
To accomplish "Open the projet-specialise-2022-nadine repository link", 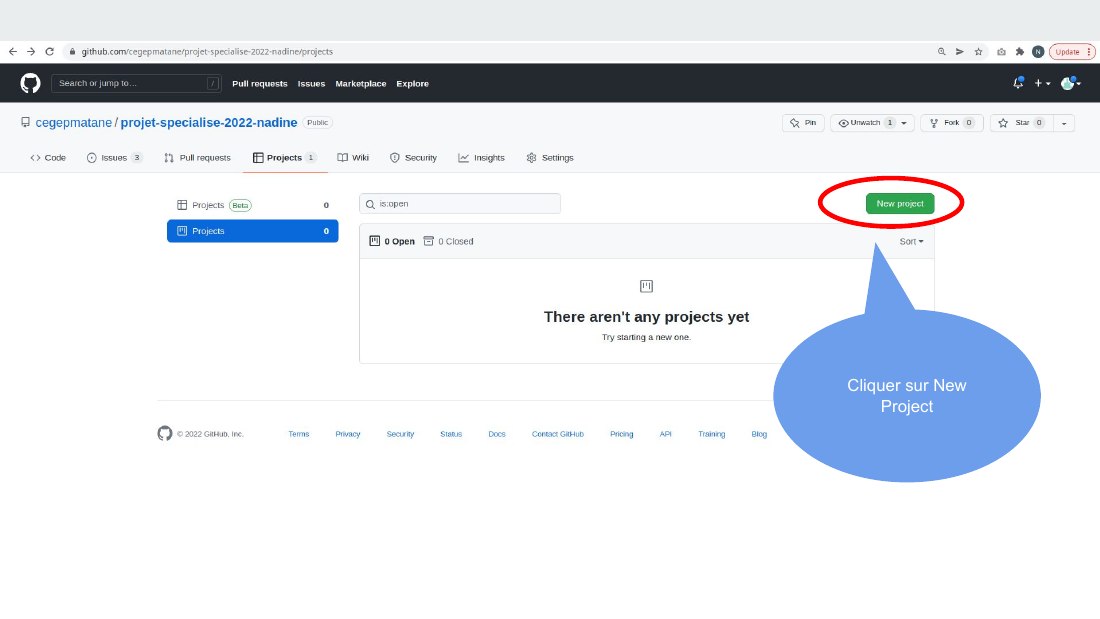I will click(209, 123).
